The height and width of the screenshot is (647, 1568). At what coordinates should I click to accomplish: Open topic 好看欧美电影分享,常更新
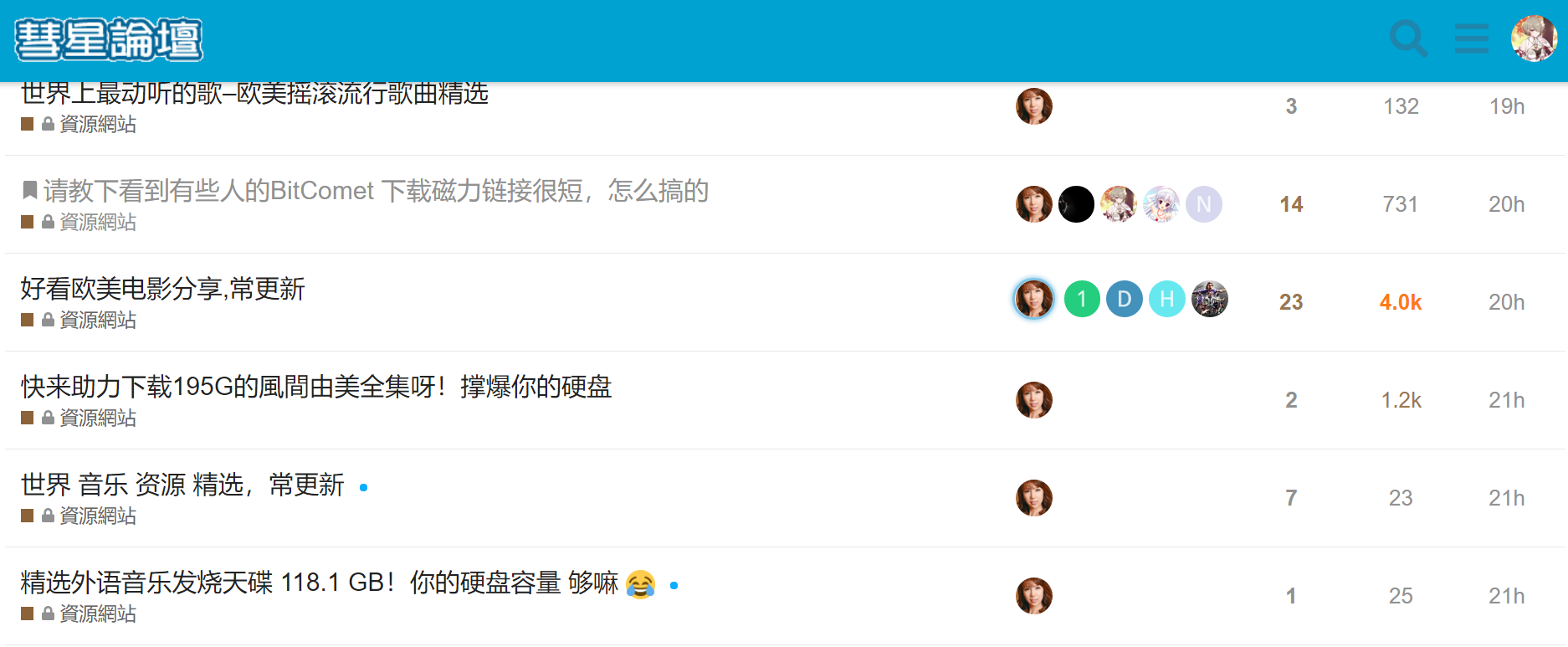click(163, 289)
